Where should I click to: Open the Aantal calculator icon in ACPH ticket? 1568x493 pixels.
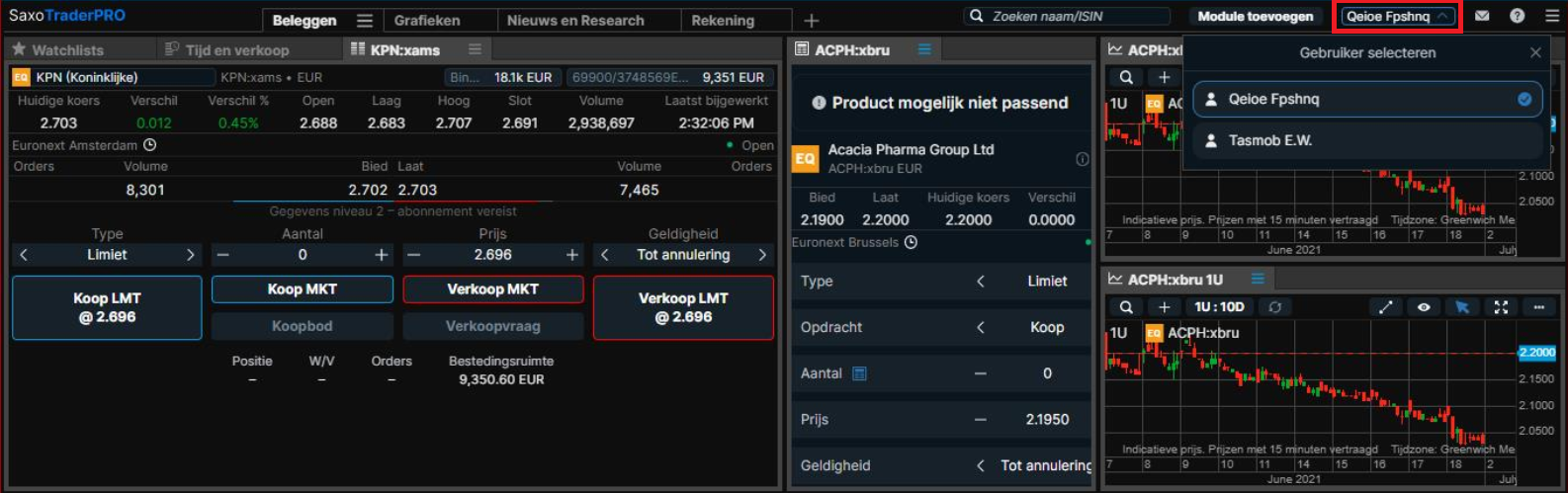point(859,373)
